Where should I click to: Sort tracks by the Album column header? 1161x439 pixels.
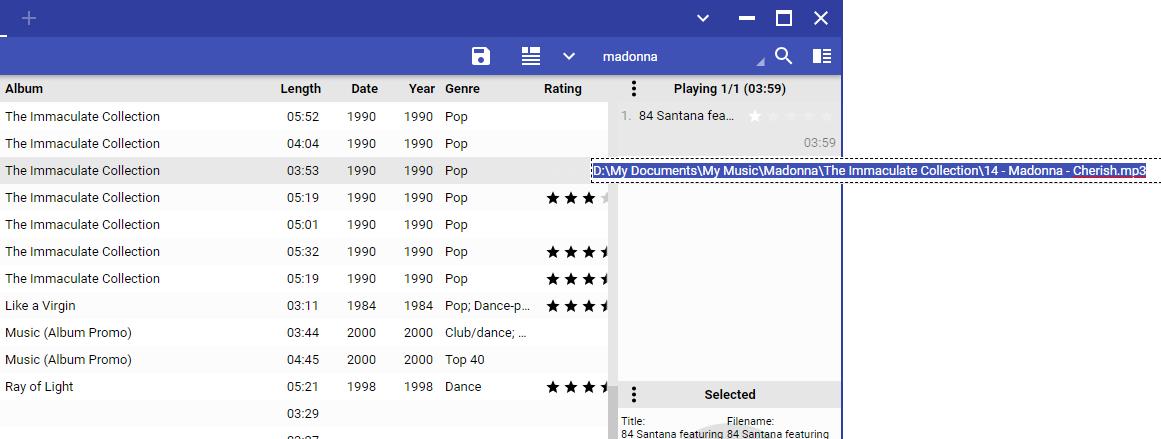(24, 89)
